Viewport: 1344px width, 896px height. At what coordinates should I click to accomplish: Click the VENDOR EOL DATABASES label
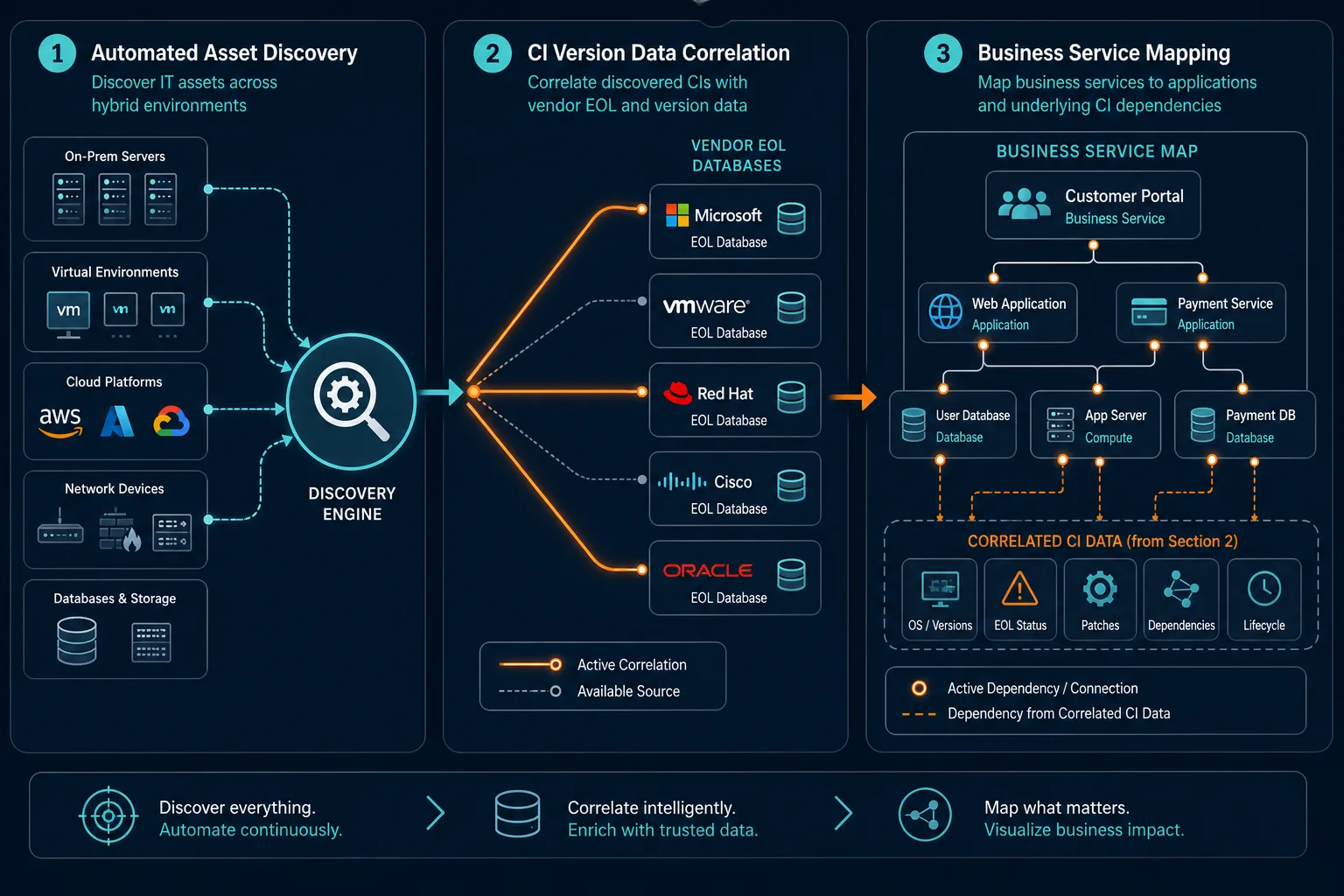pos(738,156)
